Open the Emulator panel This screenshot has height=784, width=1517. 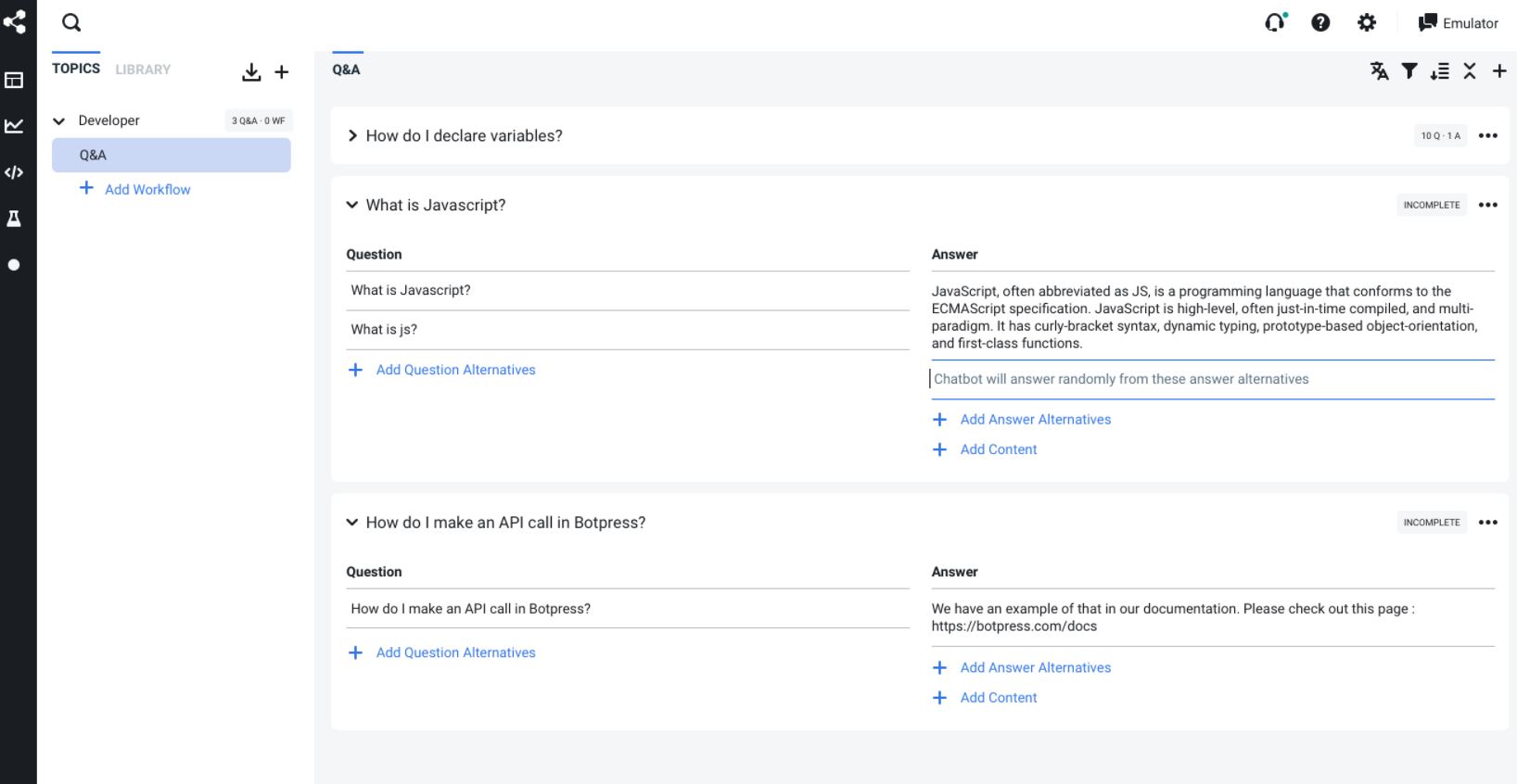click(1459, 23)
